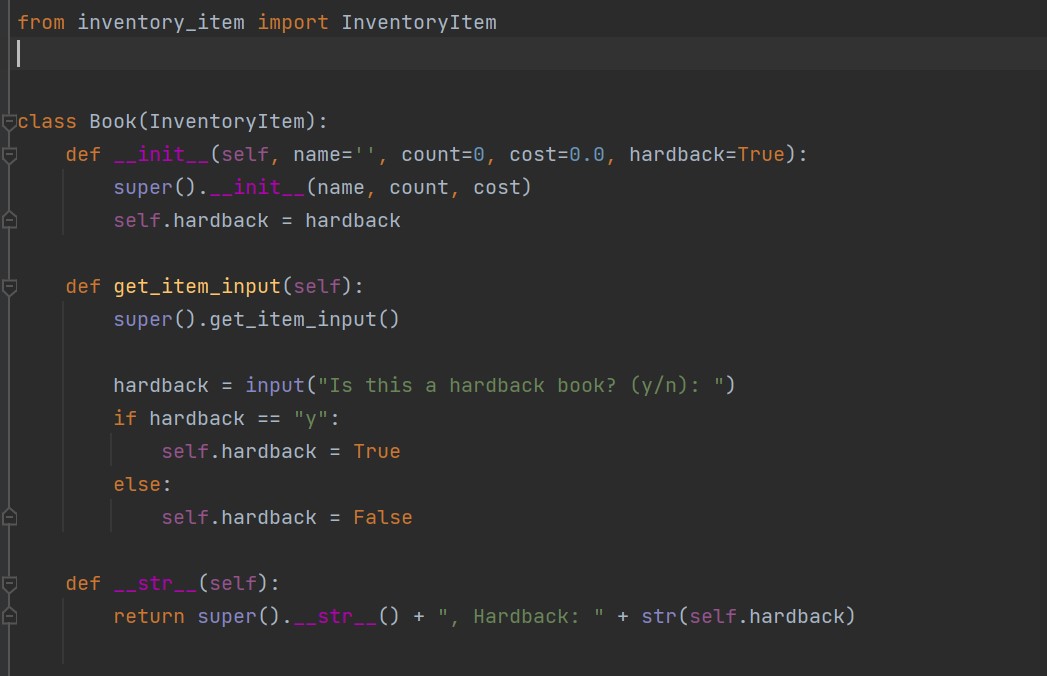Click the 'class' keyword
1047x676 pixels.
(x=47, y=122)
